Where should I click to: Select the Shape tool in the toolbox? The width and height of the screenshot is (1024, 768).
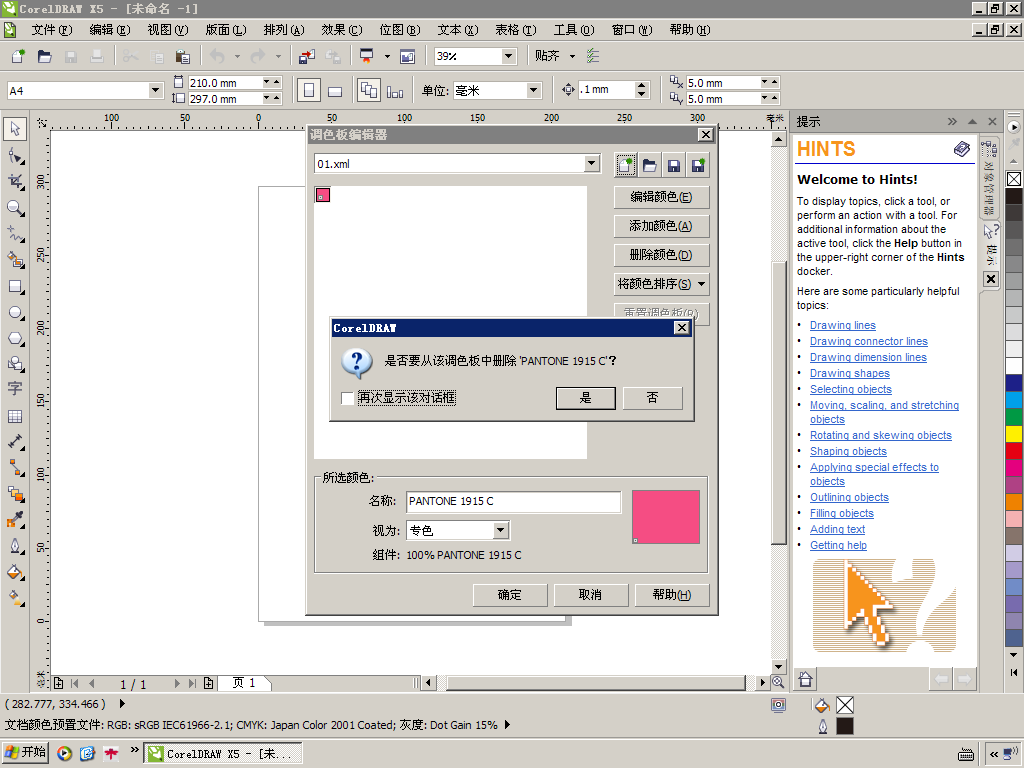pos(15,156)
